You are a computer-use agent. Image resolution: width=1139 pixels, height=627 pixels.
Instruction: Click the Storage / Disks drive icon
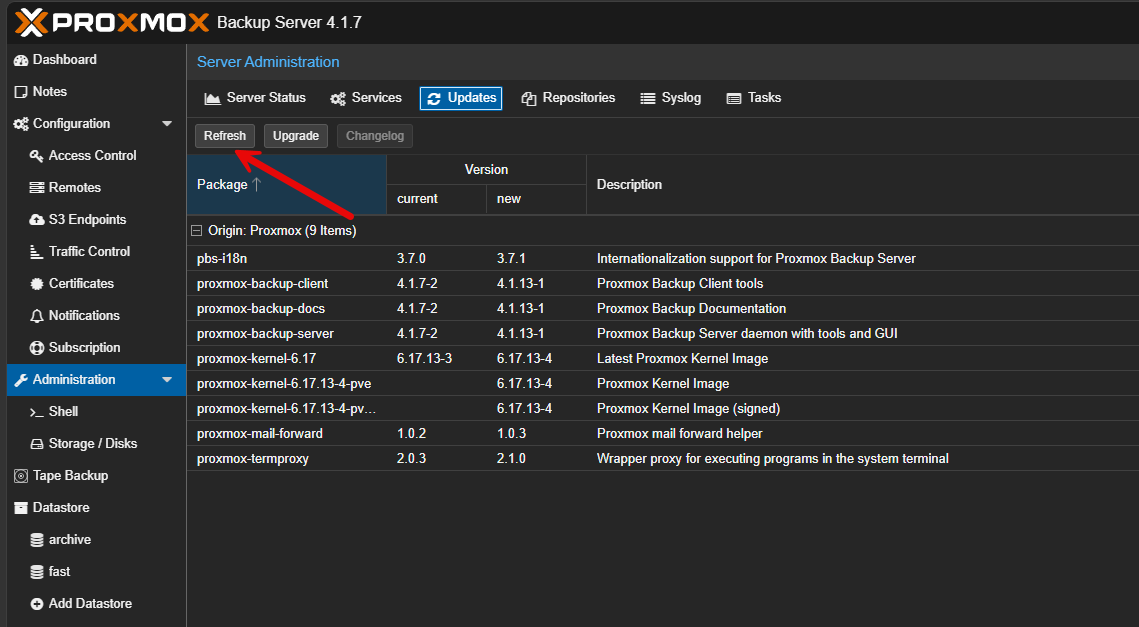click(36, 444)
